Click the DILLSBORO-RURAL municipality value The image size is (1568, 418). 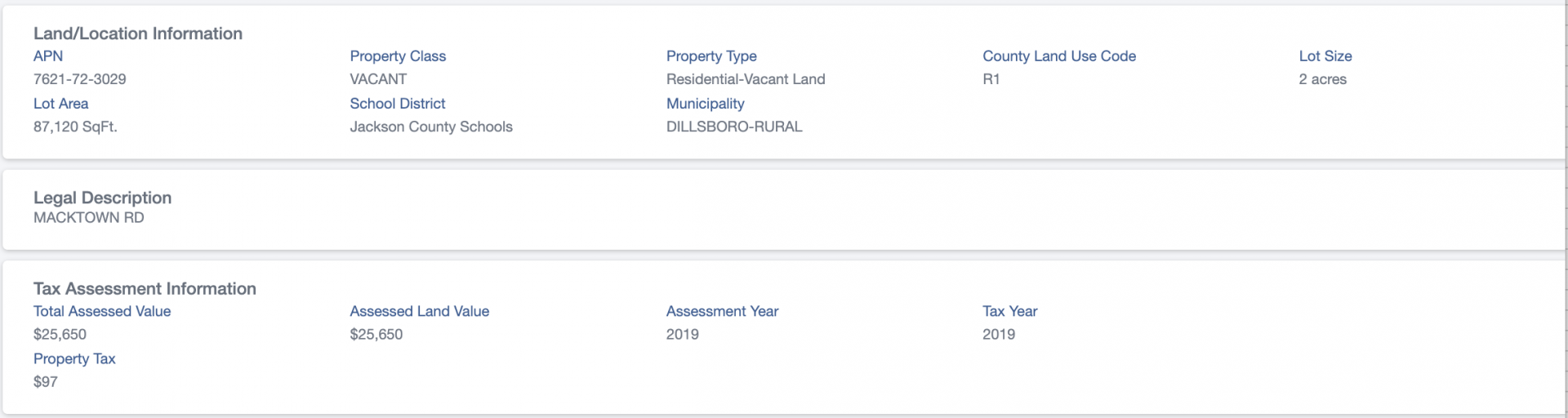734,127
